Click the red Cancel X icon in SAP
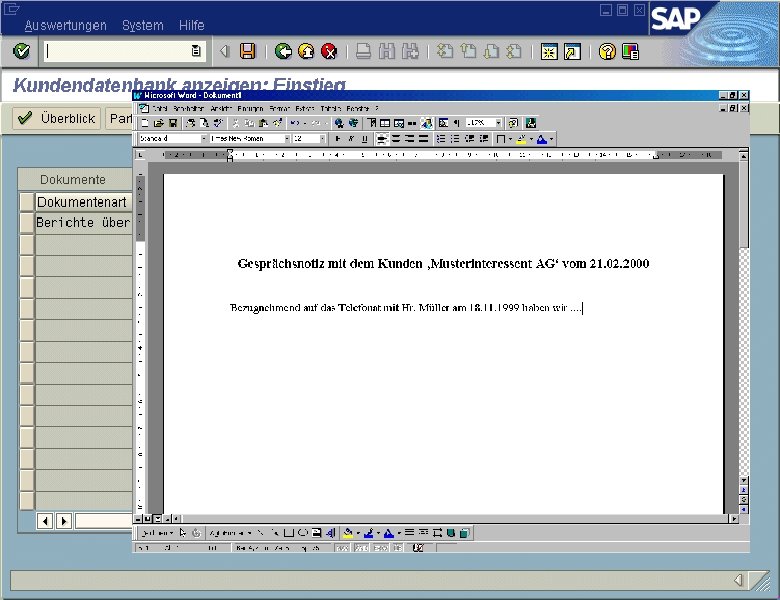Screen dimensions: 780x600 point(329,51)
